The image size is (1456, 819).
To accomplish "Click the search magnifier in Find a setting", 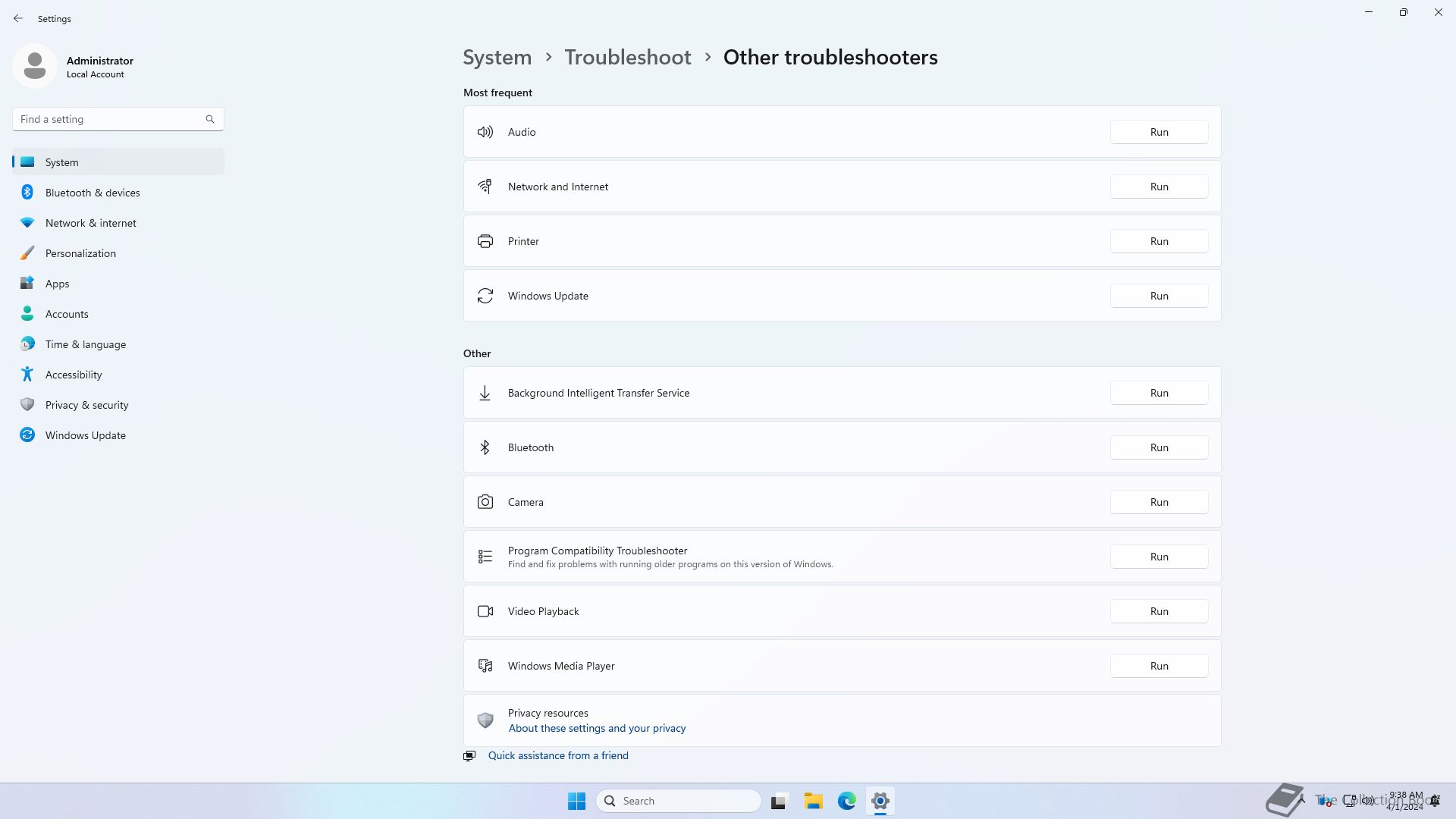I will [210, 119].
